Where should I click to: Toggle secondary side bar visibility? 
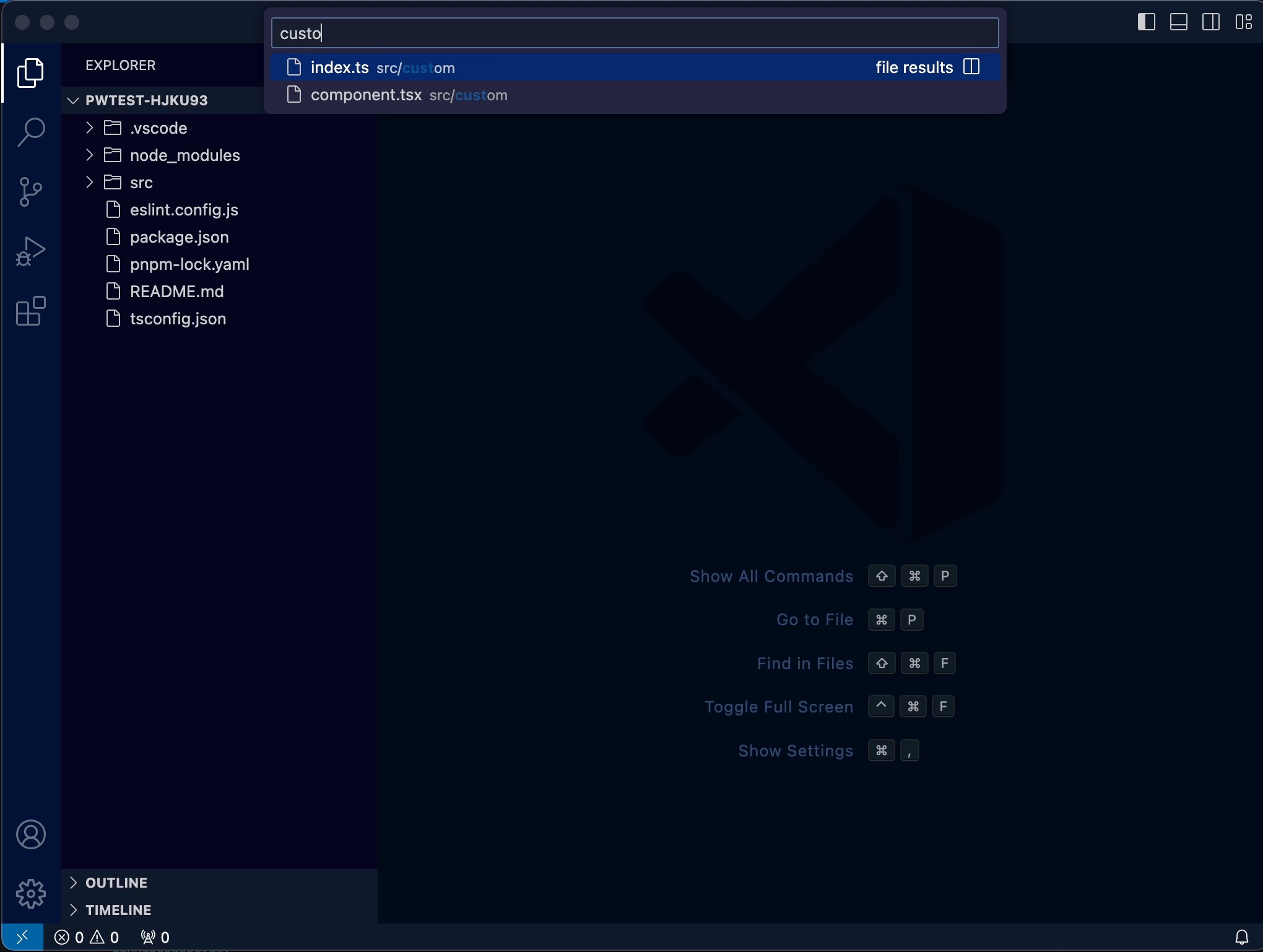1211,22
